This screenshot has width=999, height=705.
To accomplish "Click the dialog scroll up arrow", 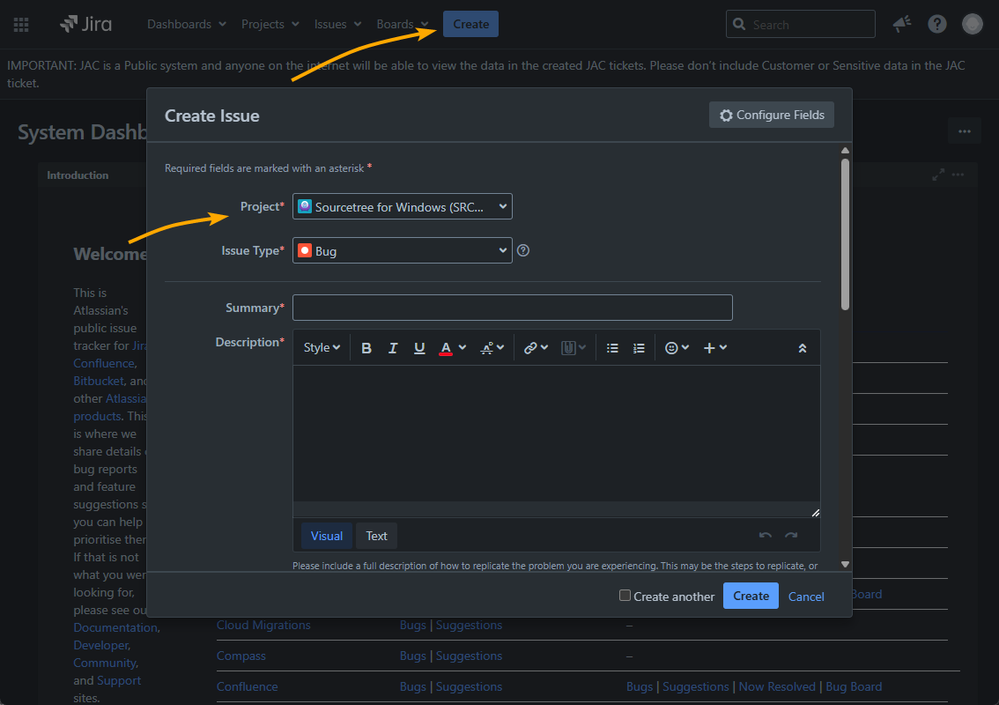I will 845,150.
